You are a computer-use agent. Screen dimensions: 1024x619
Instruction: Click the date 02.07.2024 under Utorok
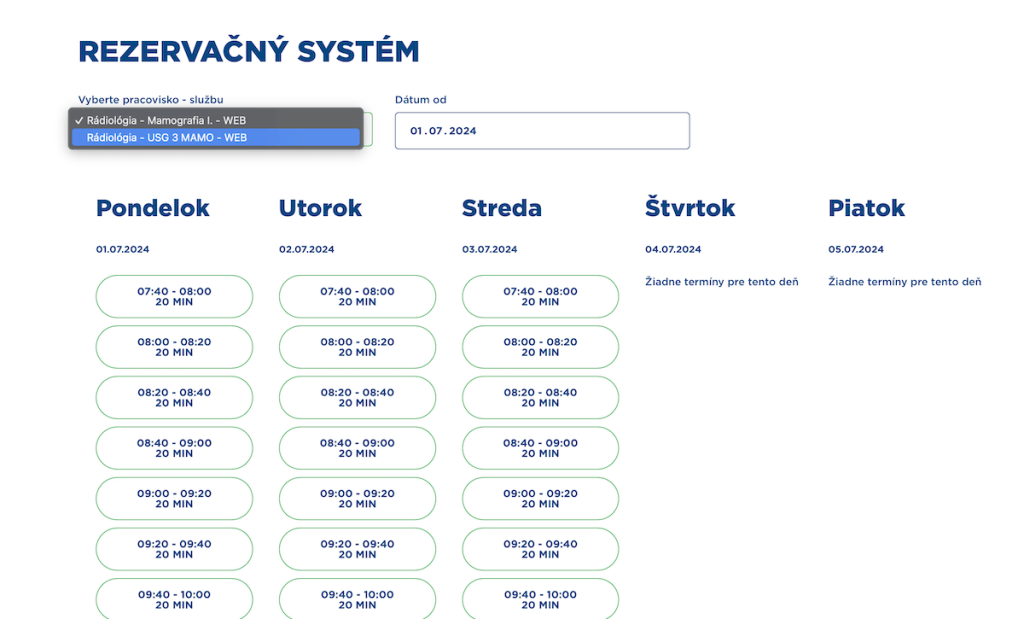point(306,249)
